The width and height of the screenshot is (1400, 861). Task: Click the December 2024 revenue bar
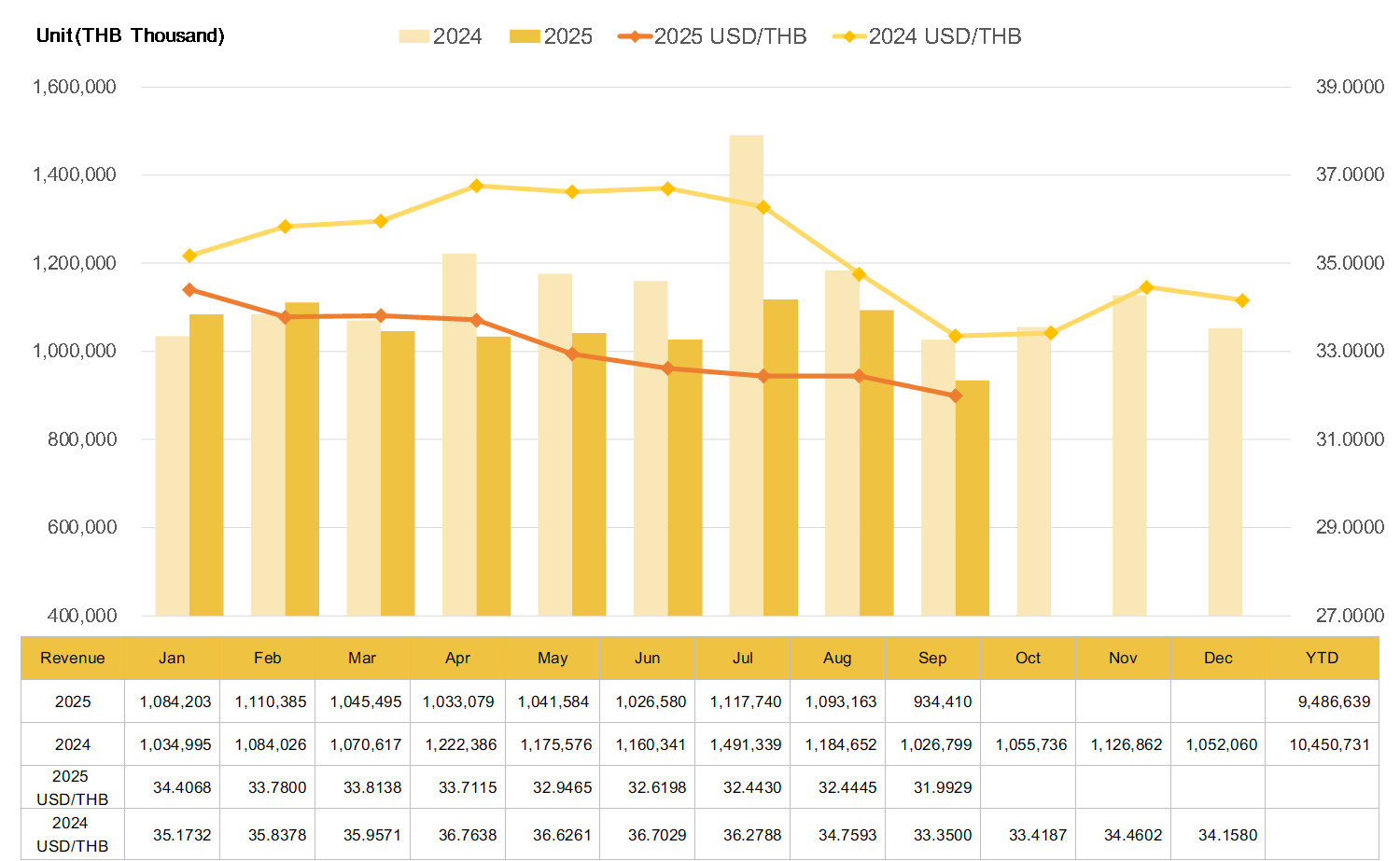point(1225,471)
